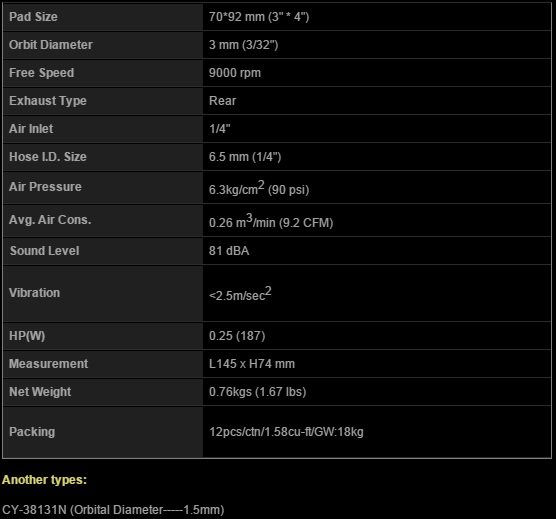Select the 'L145 x H74 mm' value
Viewport: 556px width, 519px height.
click(252, 364)
